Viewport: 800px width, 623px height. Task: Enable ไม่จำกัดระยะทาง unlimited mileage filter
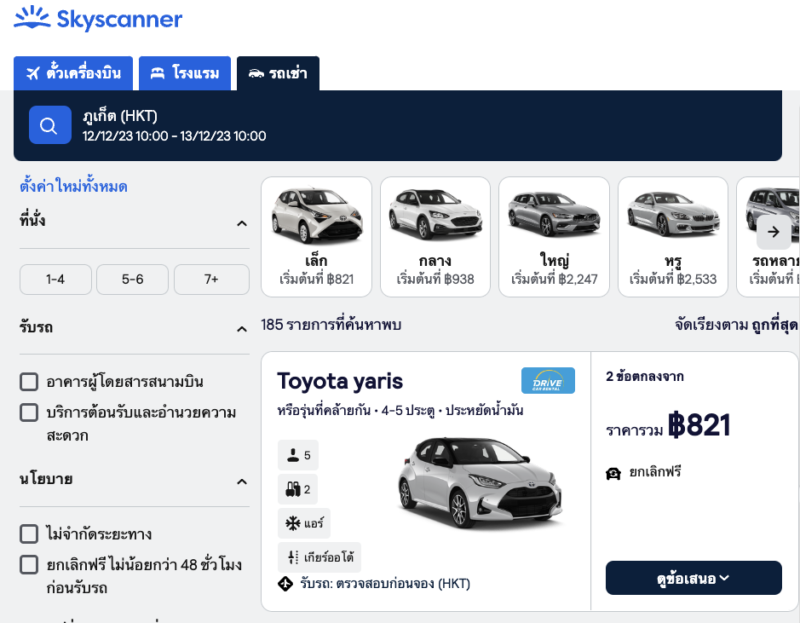point(29,534)
